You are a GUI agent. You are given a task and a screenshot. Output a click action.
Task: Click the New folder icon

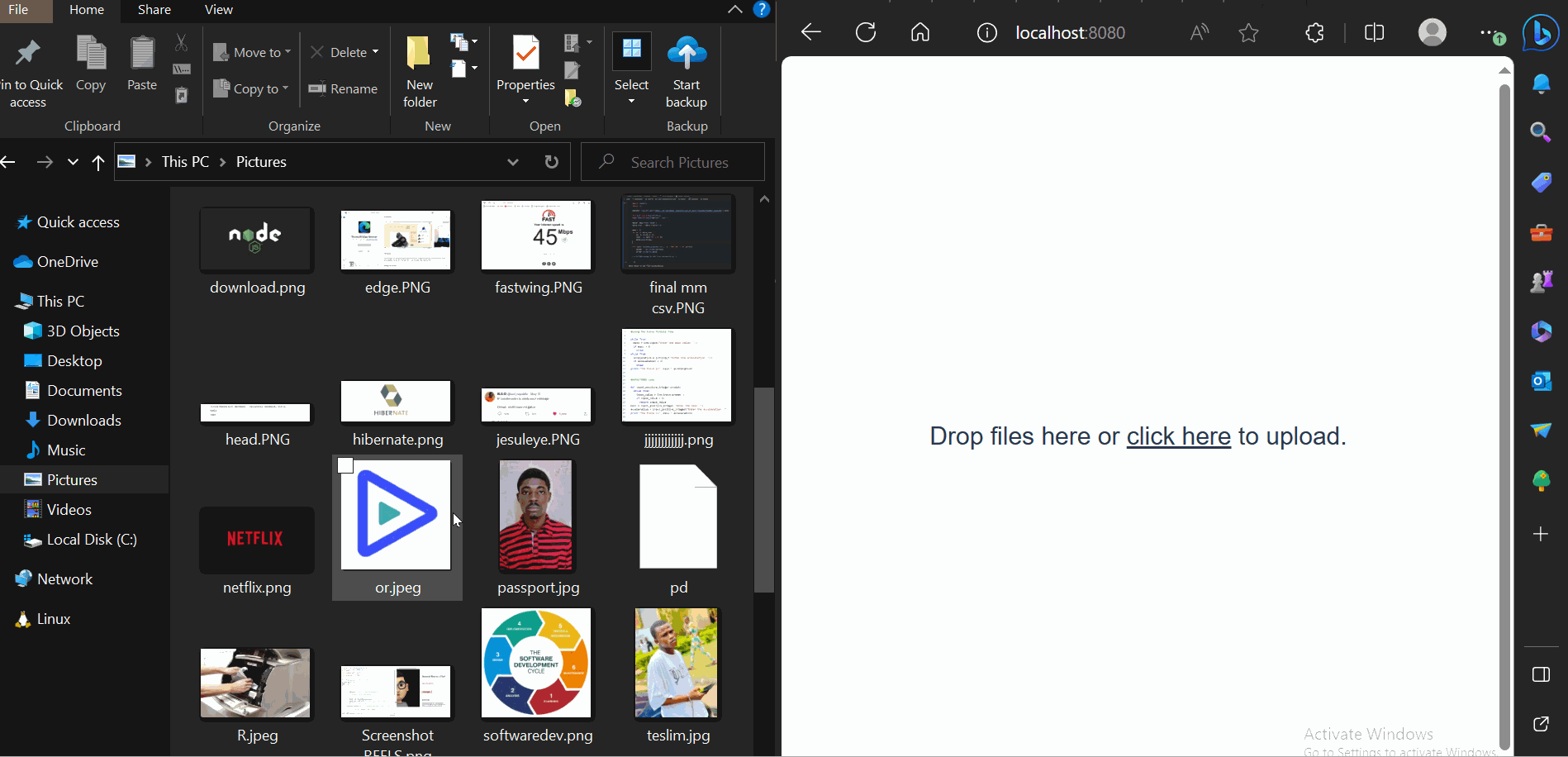(x=419, y=54)
